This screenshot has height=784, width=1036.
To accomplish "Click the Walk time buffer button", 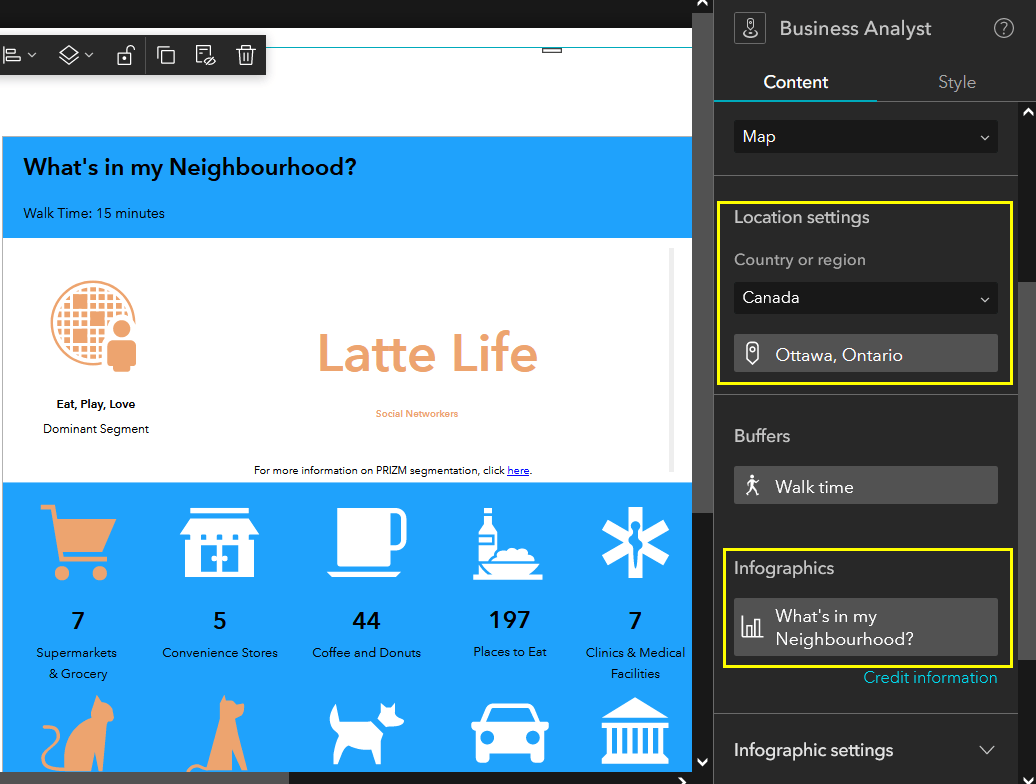I will [x=866, y=485].
